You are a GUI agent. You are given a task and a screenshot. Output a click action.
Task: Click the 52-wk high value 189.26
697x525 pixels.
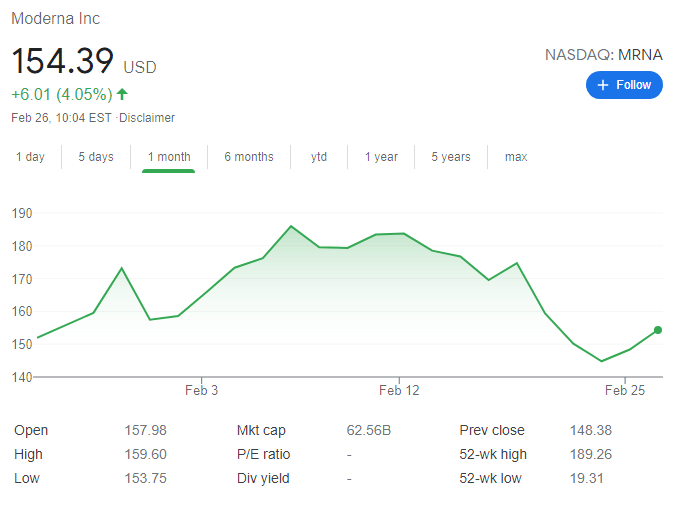[591, 454]
